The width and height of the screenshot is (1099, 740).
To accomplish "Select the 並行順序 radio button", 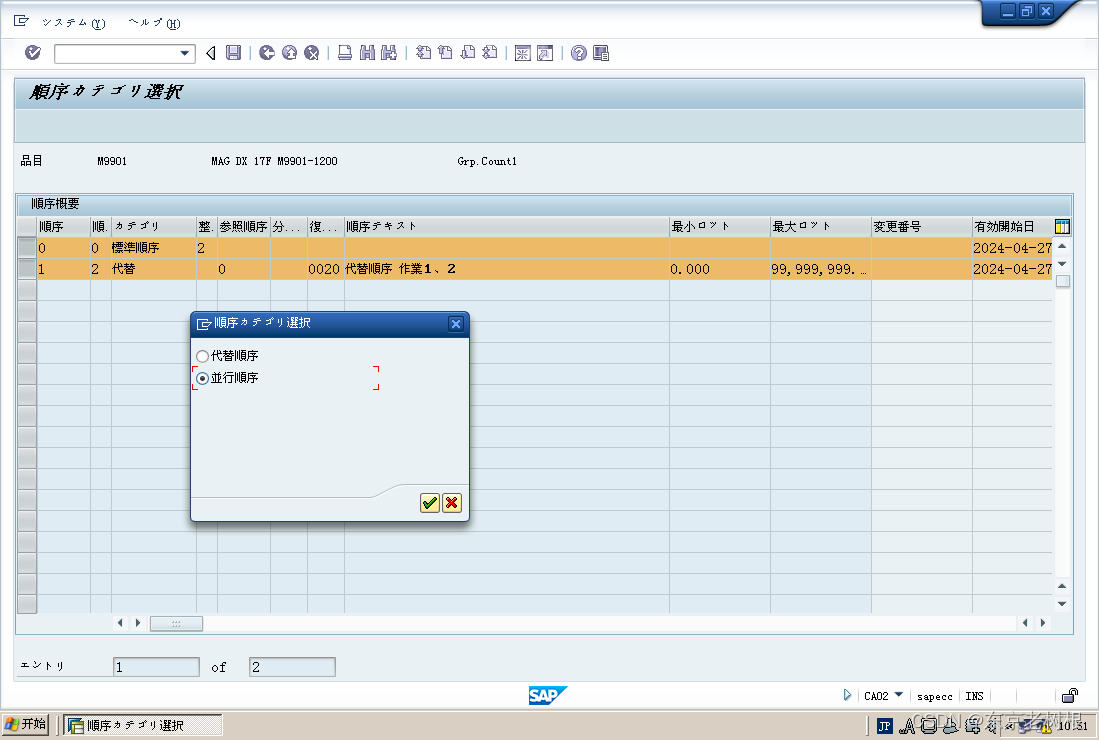I will point(203,378).
